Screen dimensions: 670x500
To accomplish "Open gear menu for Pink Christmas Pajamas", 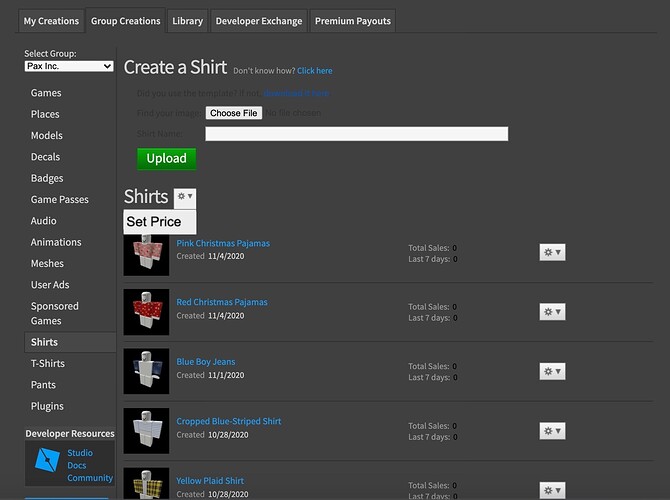I will tap(552, 252).
